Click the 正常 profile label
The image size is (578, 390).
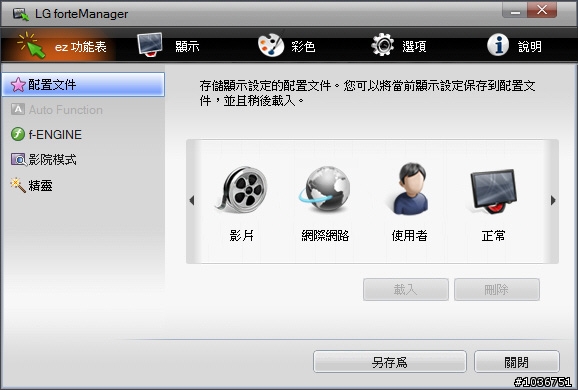(493, 235)
